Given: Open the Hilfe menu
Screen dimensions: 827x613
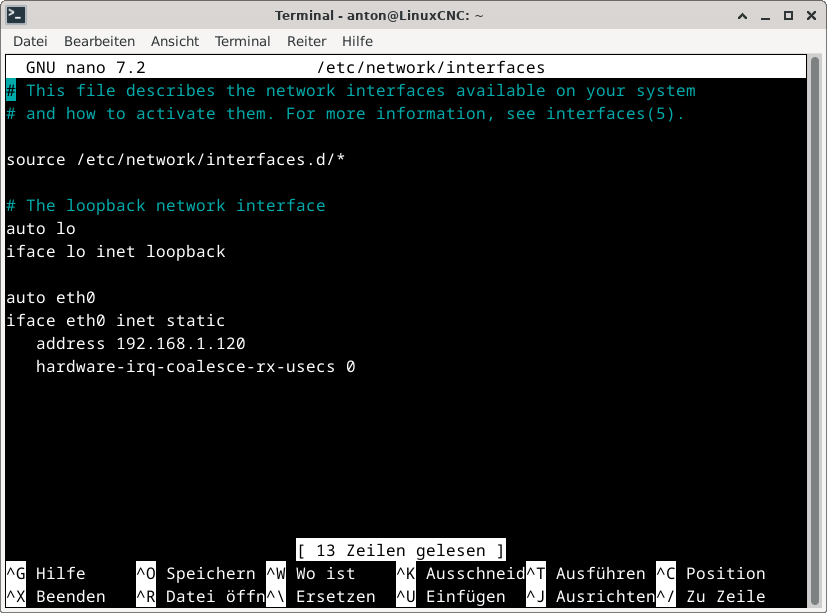Looking at the screenshot, I should (x=357, y=41).
